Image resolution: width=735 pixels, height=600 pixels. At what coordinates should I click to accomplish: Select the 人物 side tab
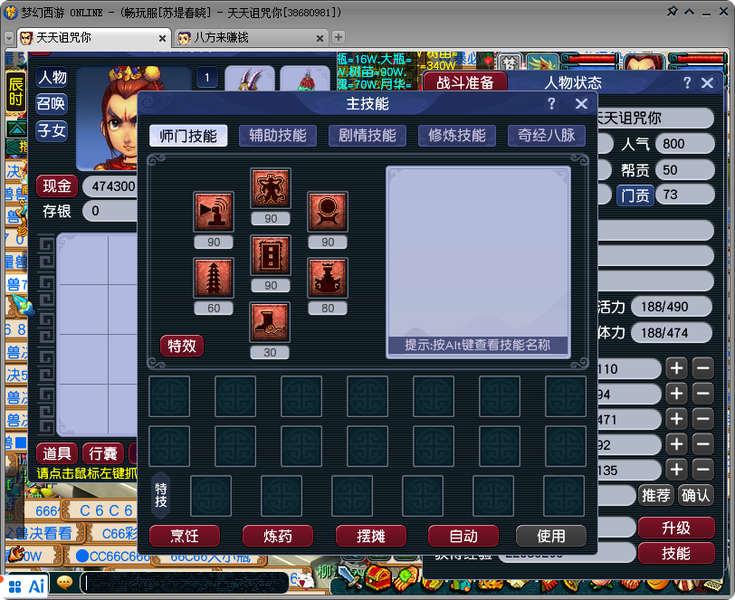52,77
